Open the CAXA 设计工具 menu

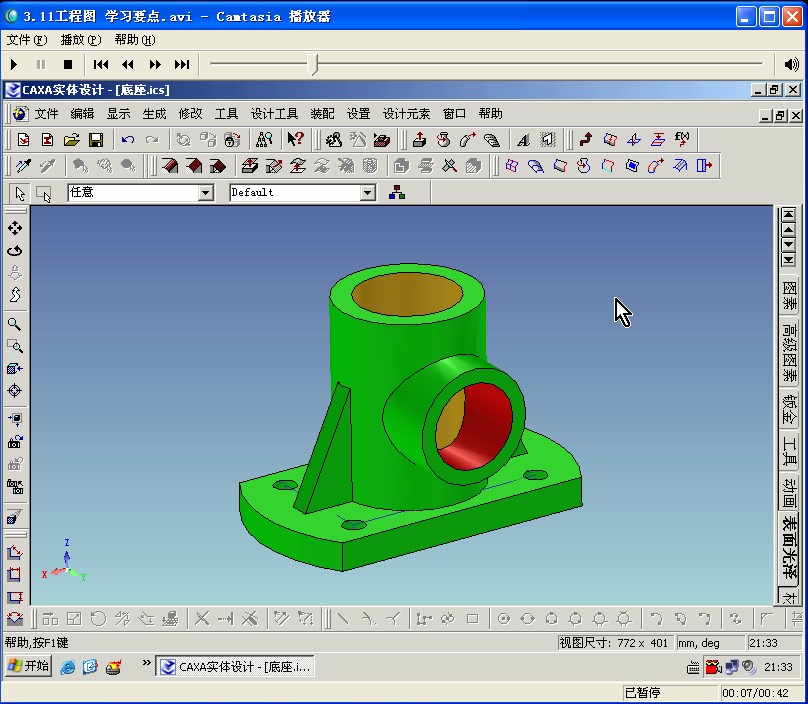pyautogui.click(x=274, y=113)
